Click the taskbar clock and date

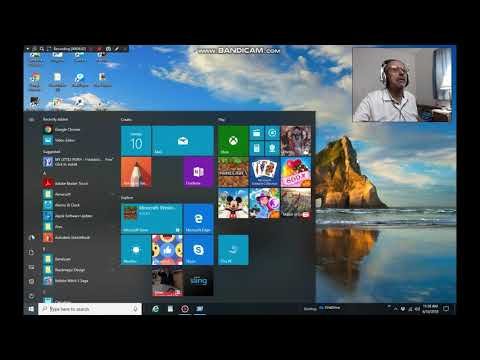430,309
